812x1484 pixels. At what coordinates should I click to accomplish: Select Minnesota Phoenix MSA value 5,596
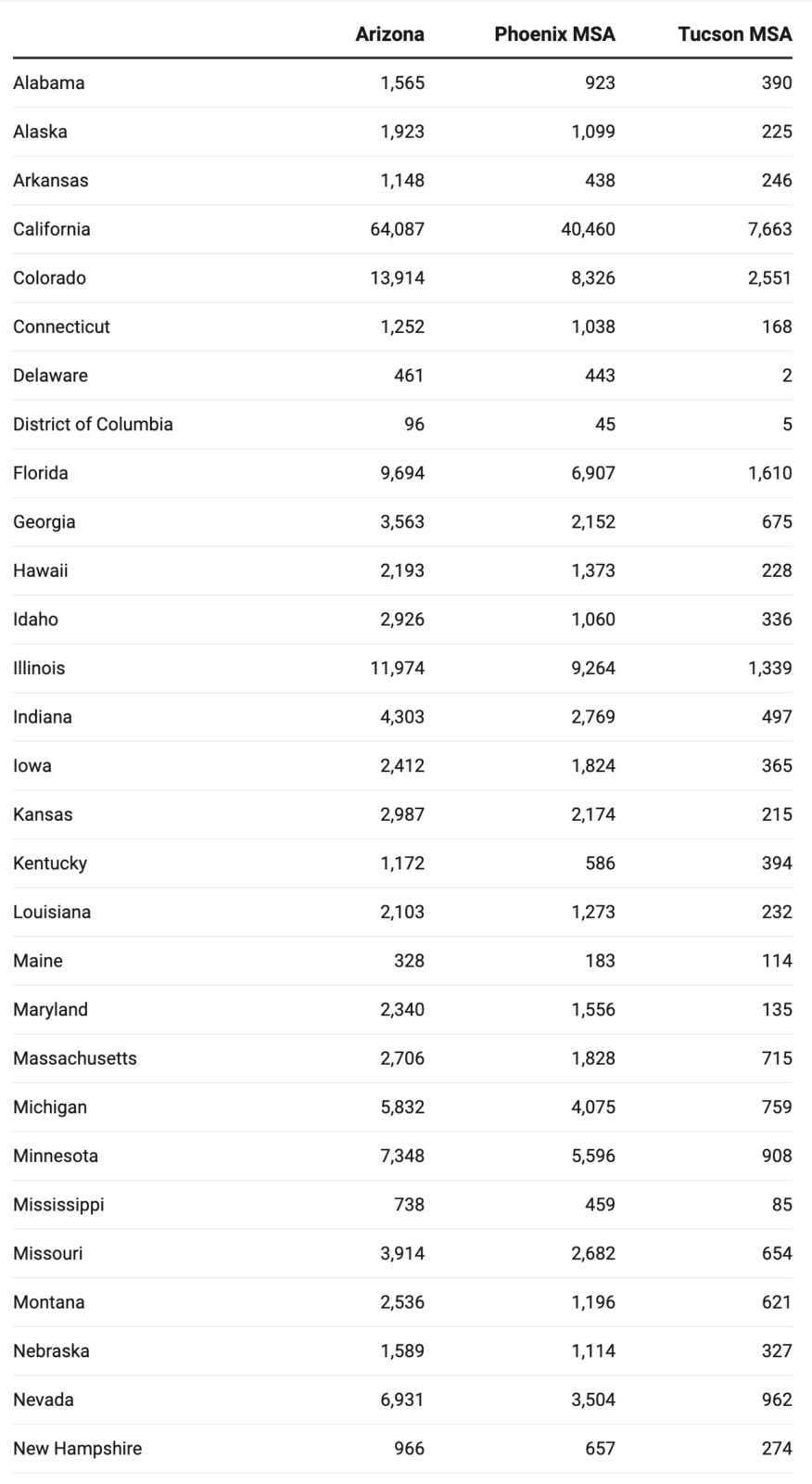click(593, 1156)
